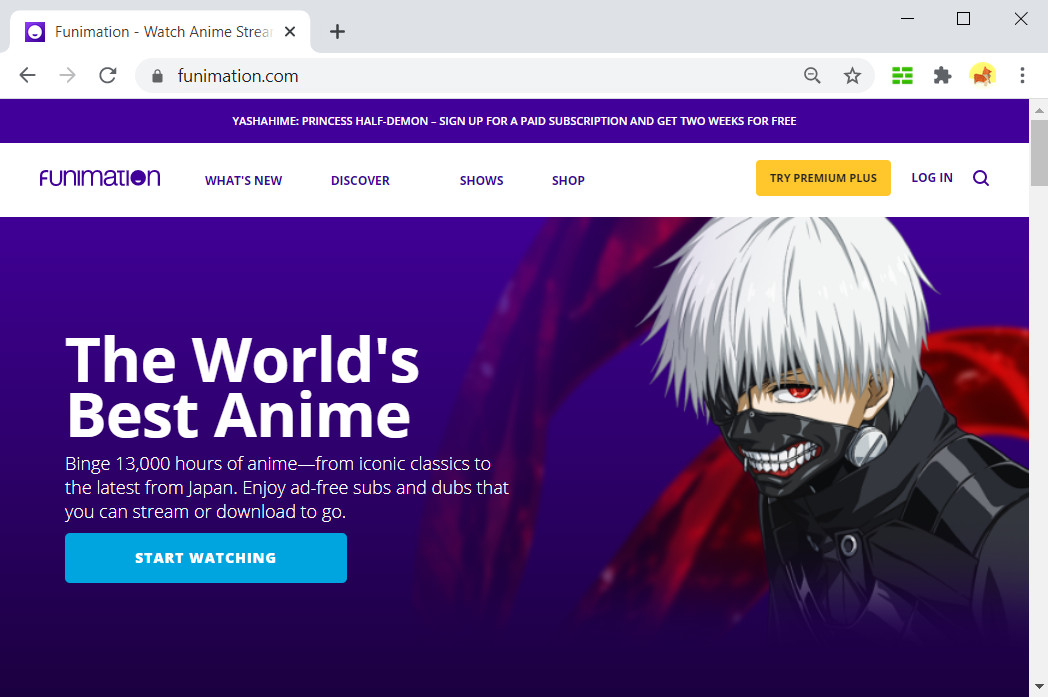1048x697 pixels.
Task: Click the Log In link
Action: pos(931,178)
